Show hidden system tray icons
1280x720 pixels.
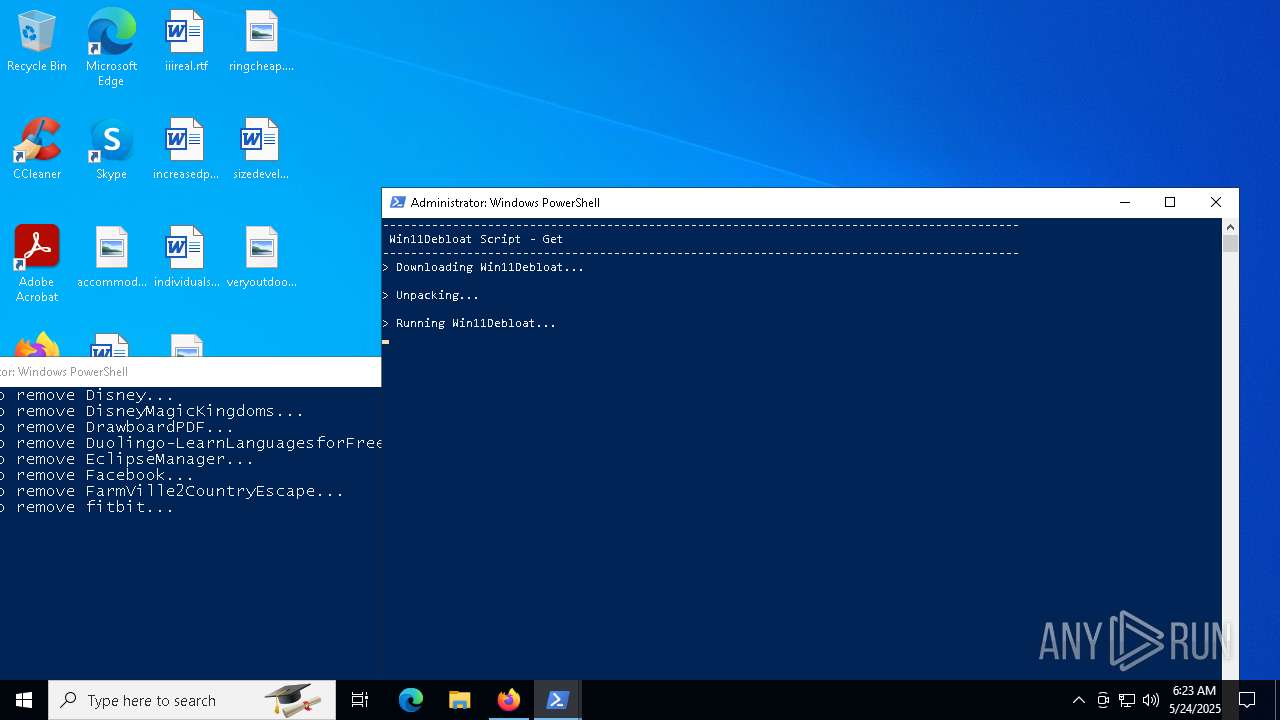(x=1078, y=700)
